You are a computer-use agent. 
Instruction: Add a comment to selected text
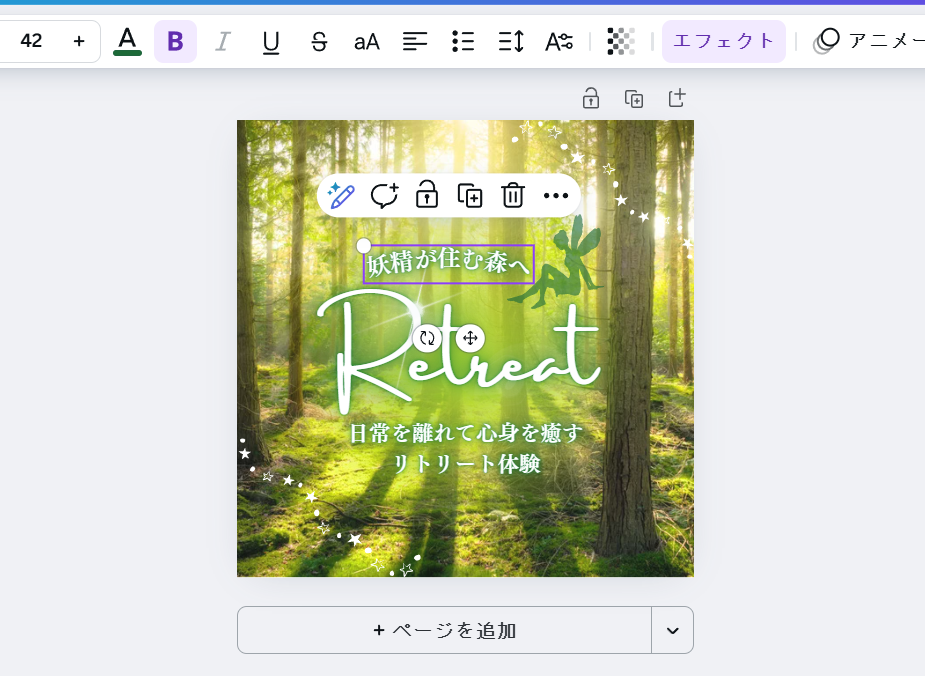(x=384, y=195)
